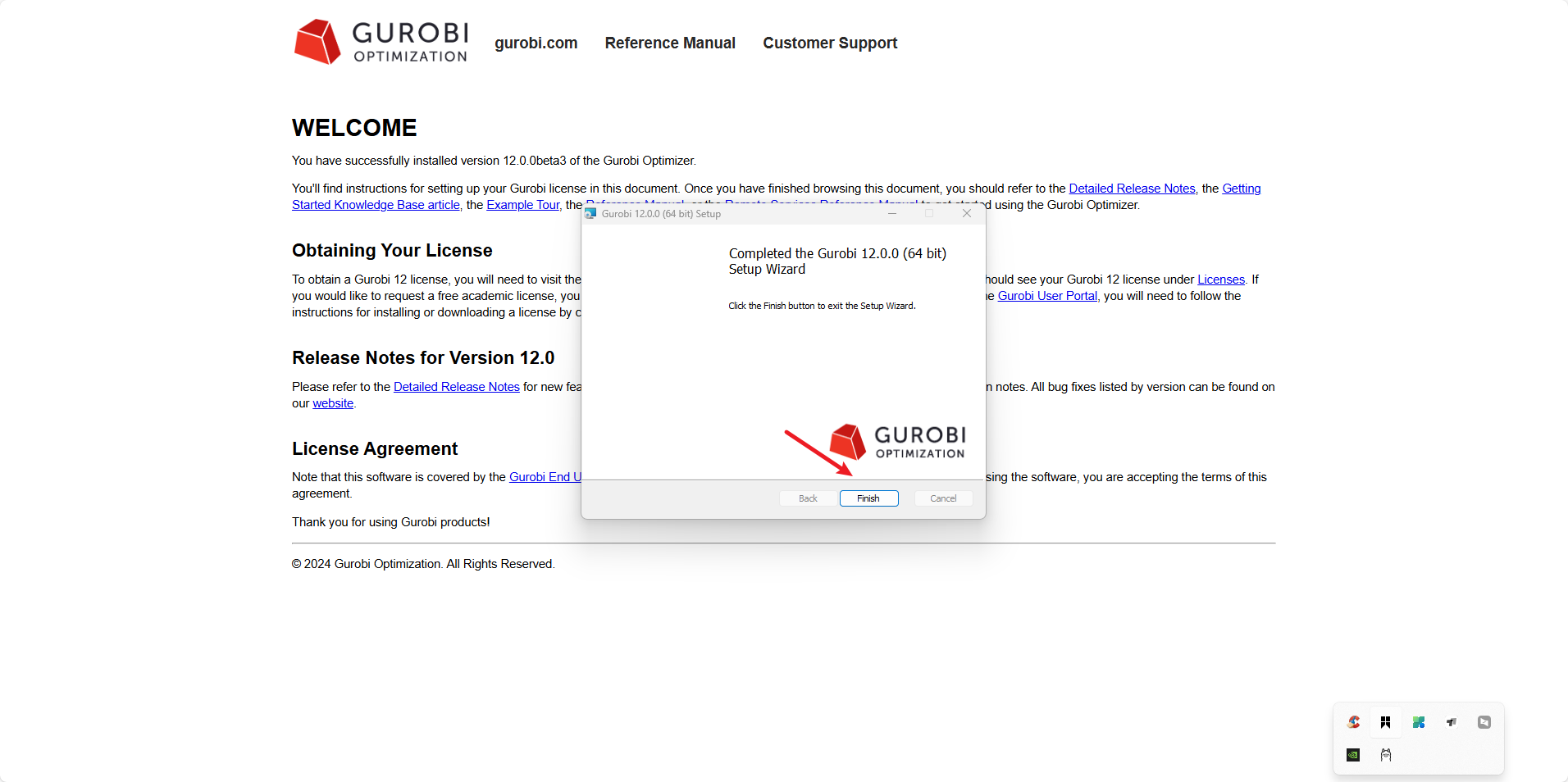The image size is (1568, 782).
Task: Follow the Example Tour link
Action: click(523, 205)
